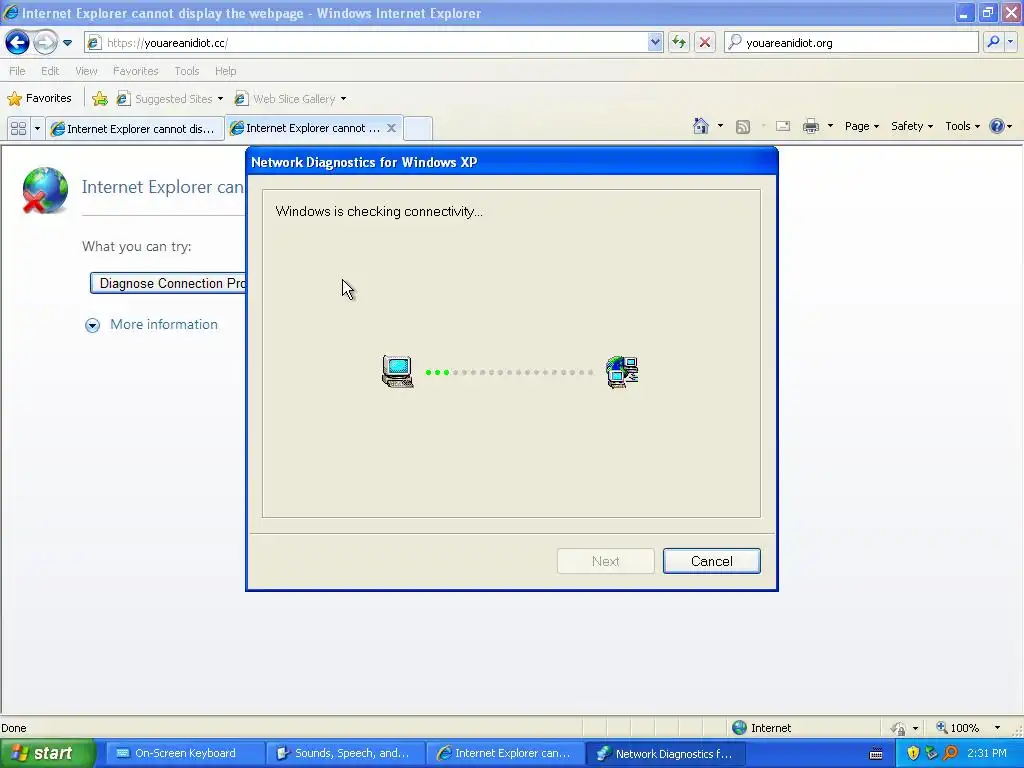Go back with the Back arrow button
The width and height of the screenshot is (1024, 768).
pos(17,43)
